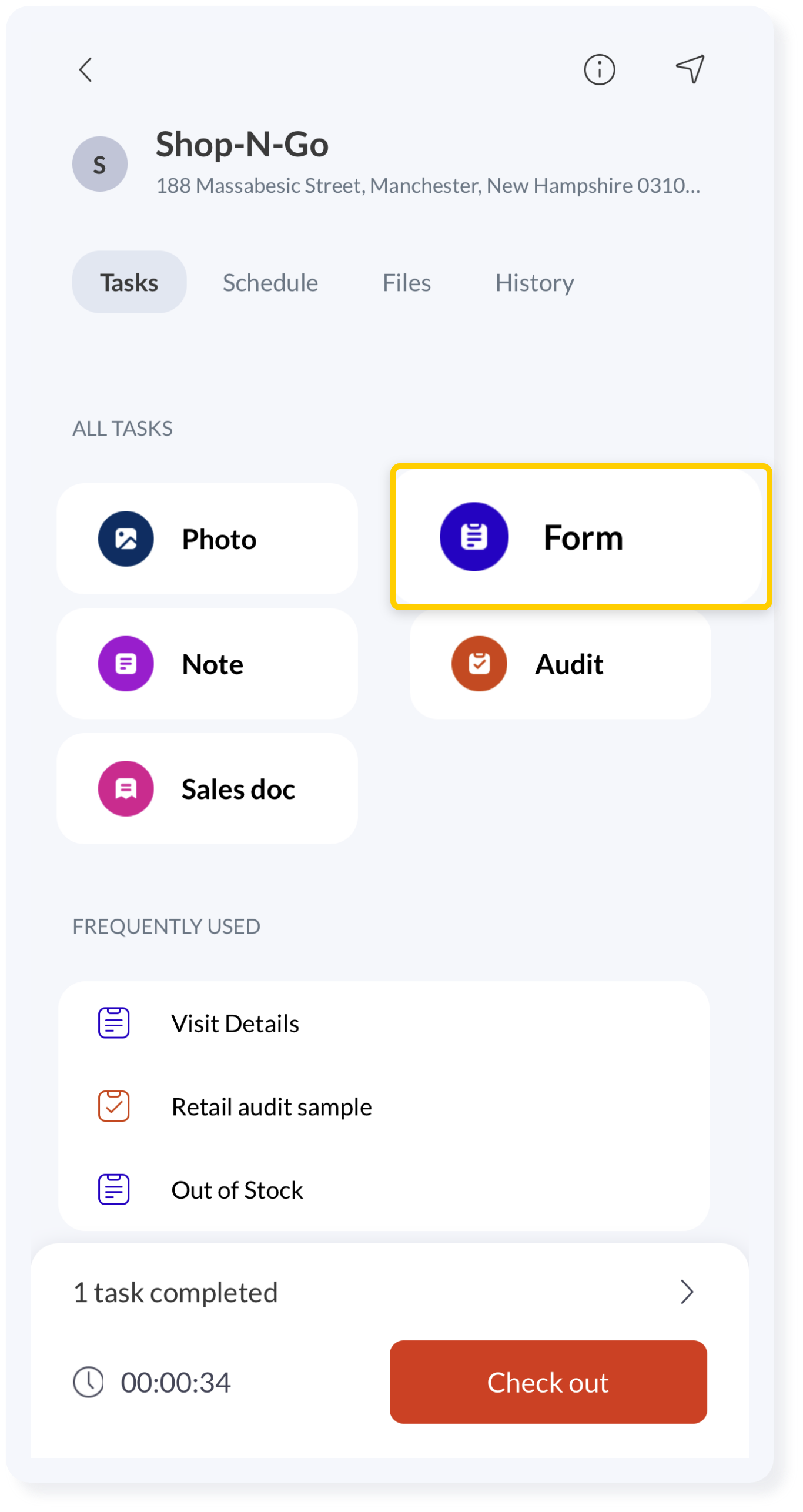Tap the navigation arrow icon
Screen dimensions: 803x1512
point(691,69)
